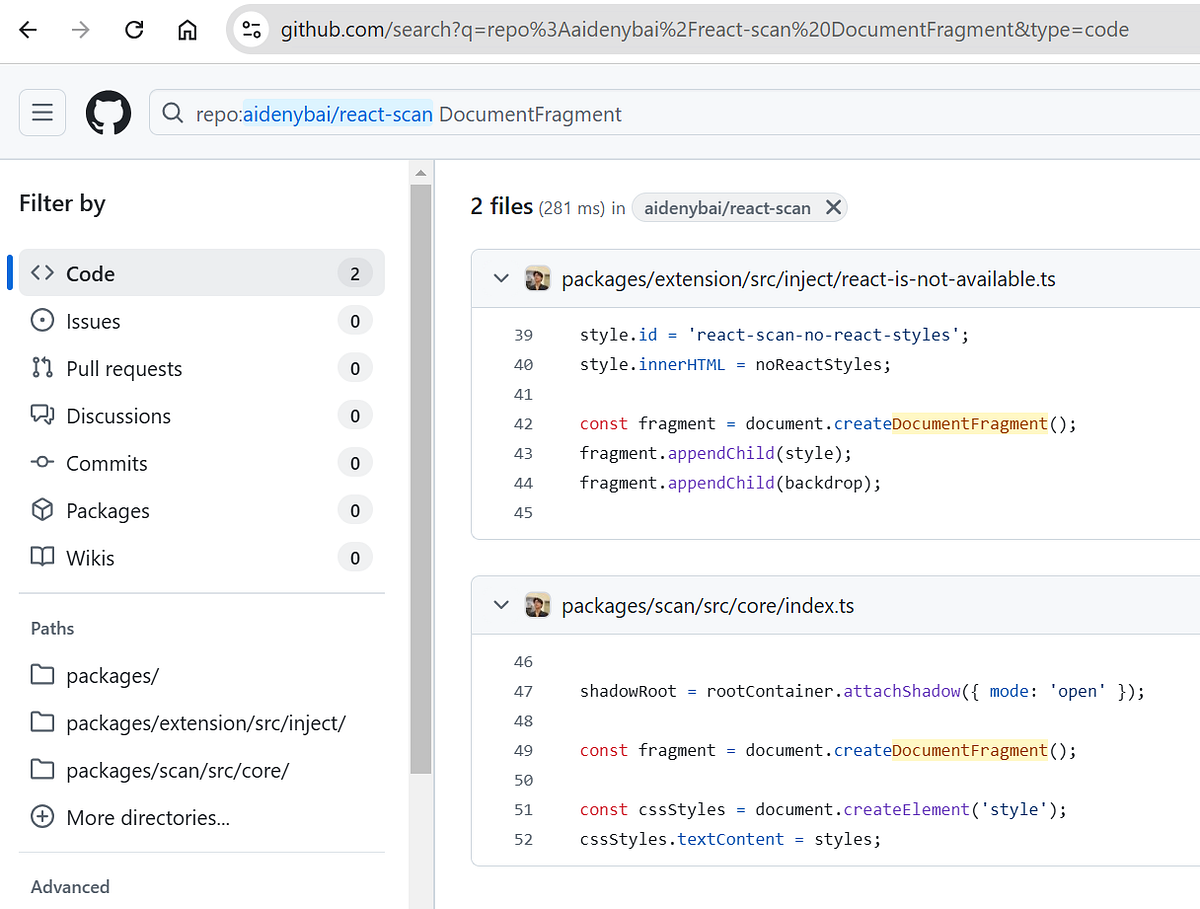Navigate back with the browser back arrow

[x=28, y=30]
